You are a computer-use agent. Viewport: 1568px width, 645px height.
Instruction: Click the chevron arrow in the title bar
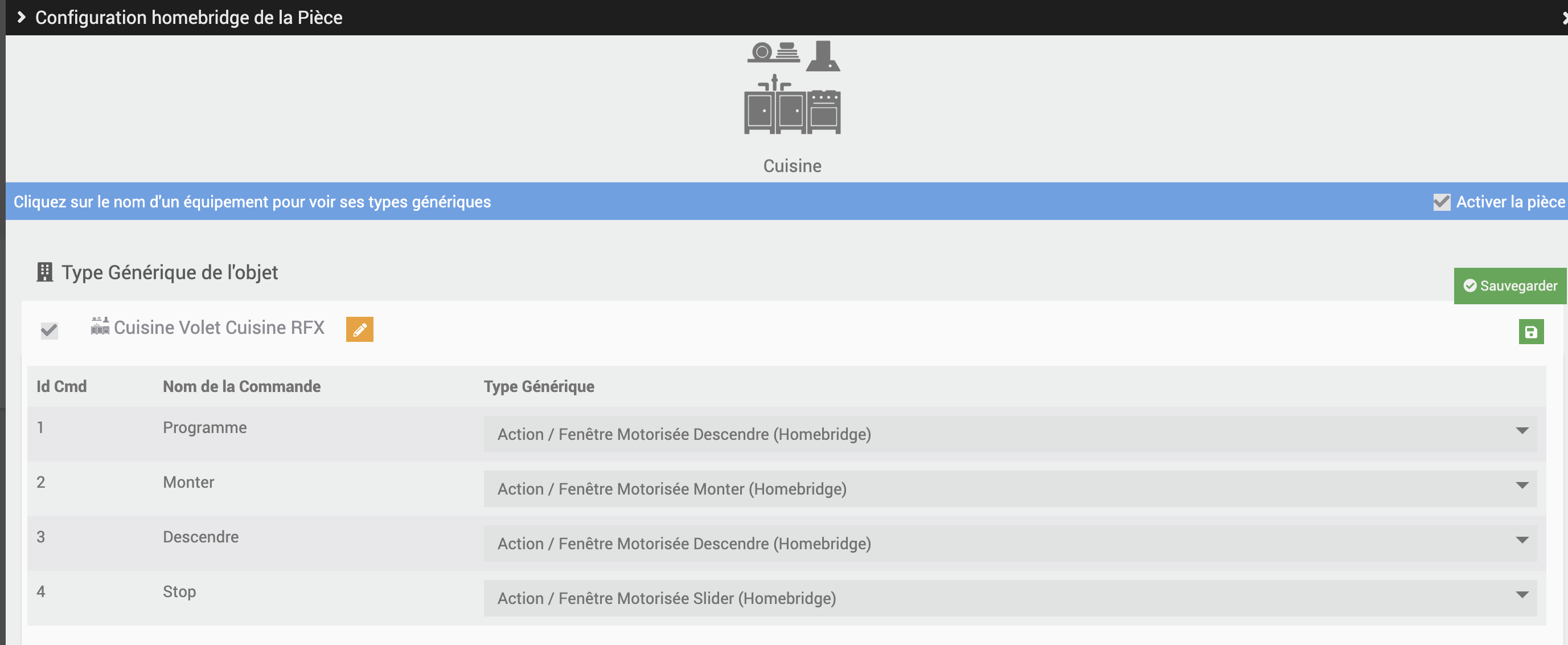pyautogui.click(x=21, y=17)
